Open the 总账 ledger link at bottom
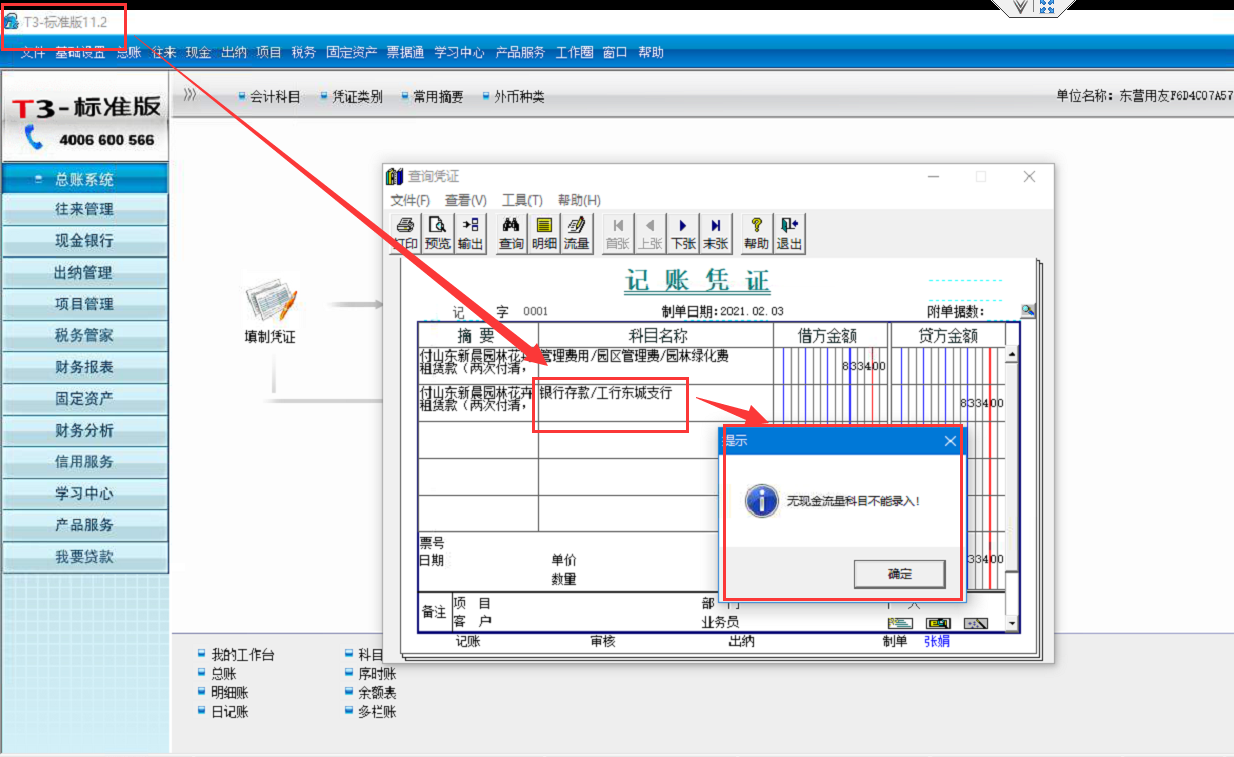 pos(223,674)
